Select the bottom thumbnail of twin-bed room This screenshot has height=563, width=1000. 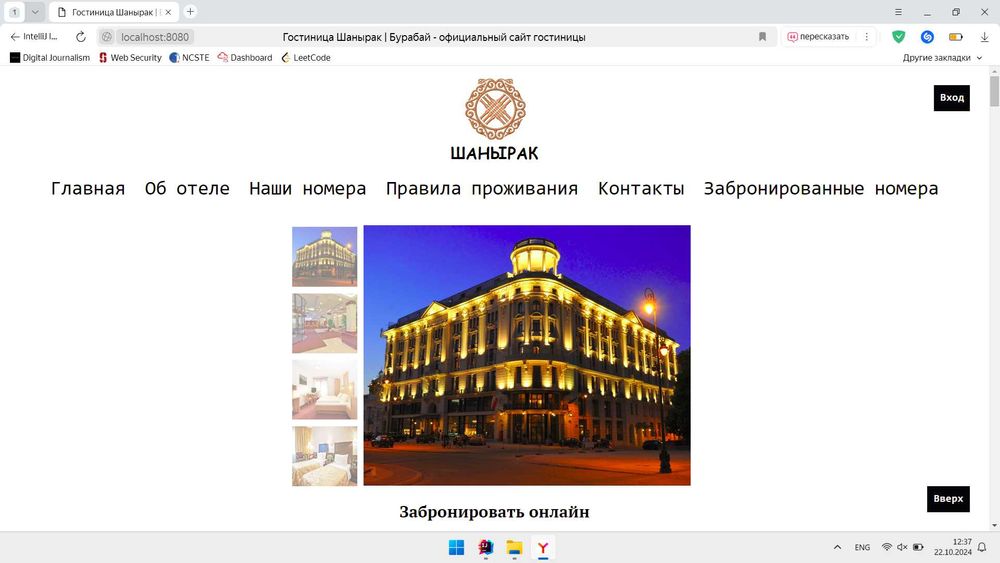(325, 456)
